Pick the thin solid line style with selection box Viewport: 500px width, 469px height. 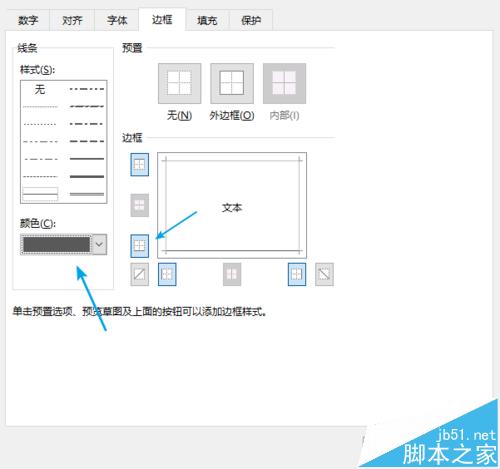40,194
